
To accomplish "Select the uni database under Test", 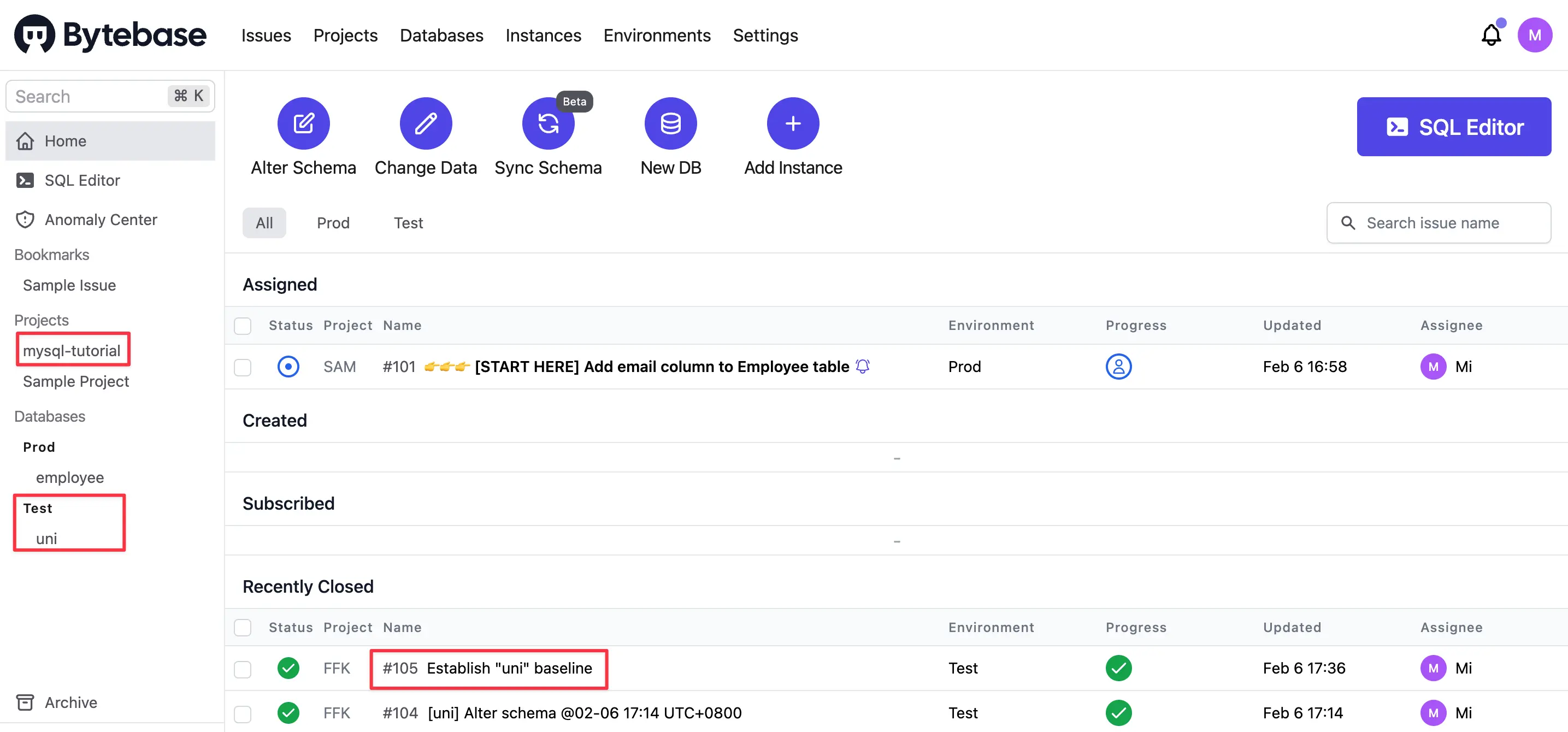I will coord(46,539).
